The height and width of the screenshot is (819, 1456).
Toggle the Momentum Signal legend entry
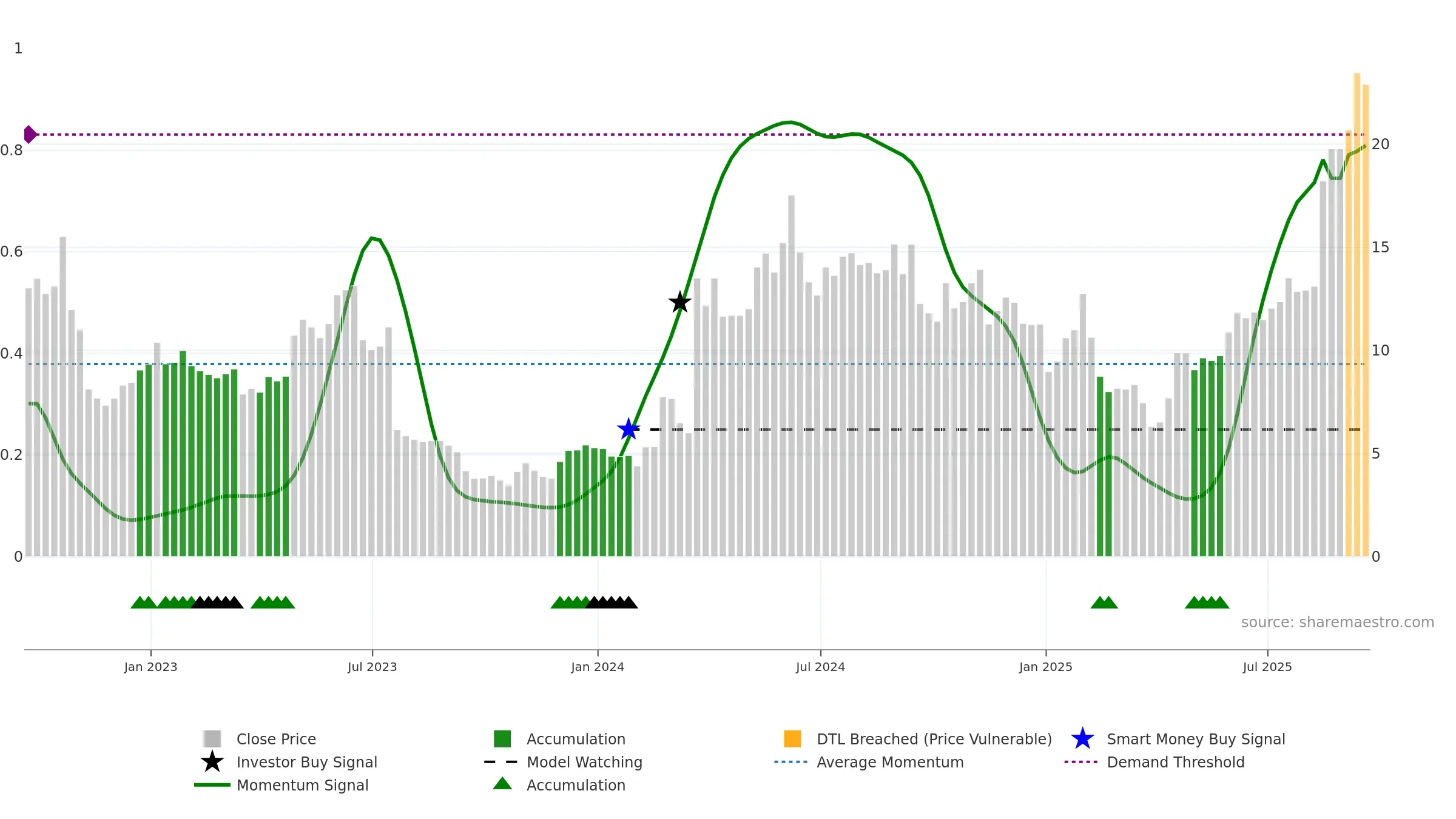pos(281,785)
